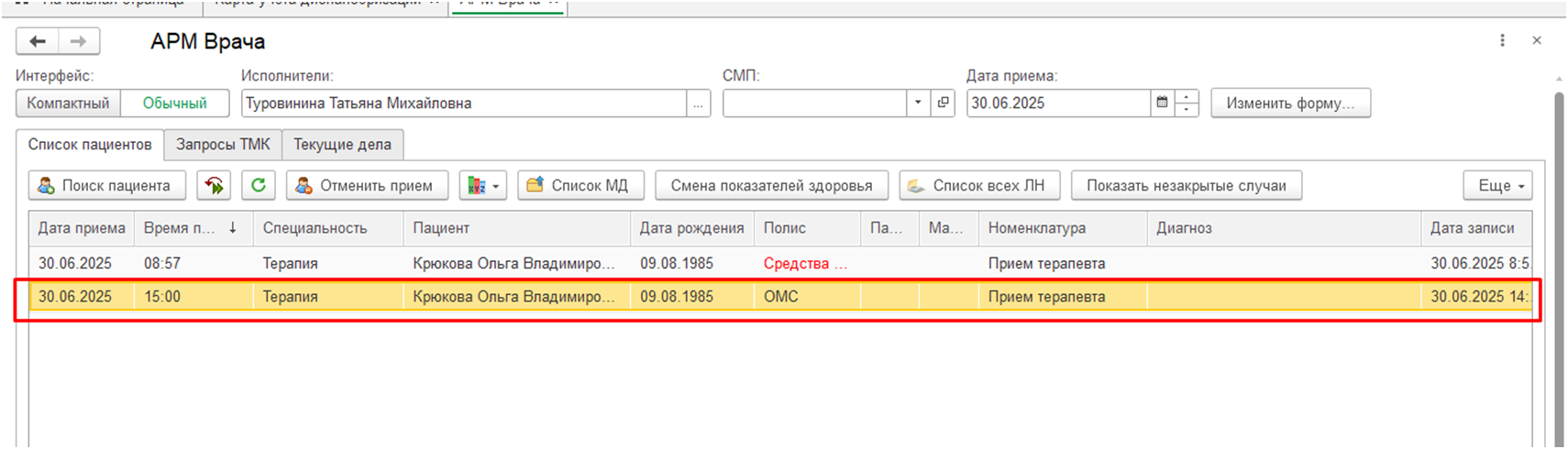Screen dimensions: 1568x449
Task: Expand the Еще dropdown menu
Action: (x=1498, y=185)
